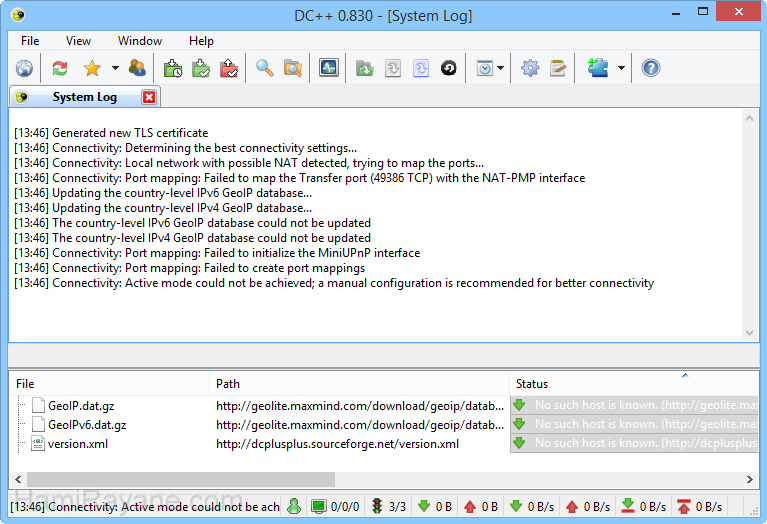This screenshot has height=524, width=767.
Task: Open the View menu
Action: (78, 41)
